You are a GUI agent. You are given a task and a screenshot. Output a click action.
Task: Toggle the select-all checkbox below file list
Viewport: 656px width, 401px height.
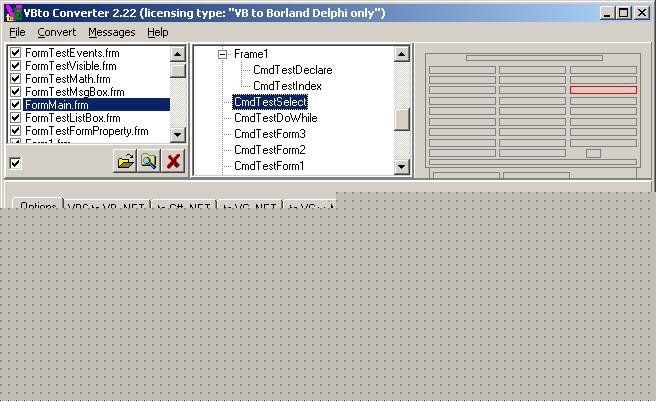15,163
